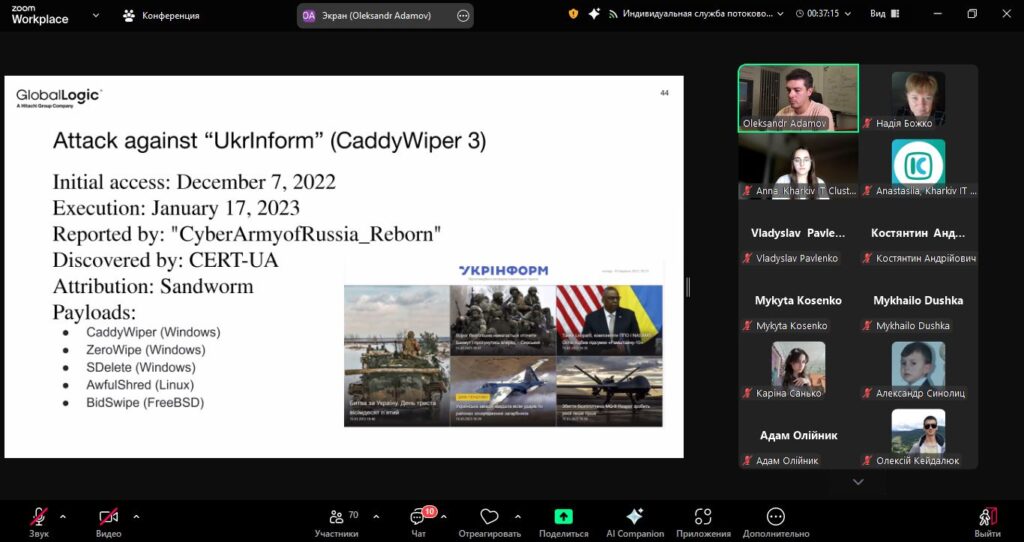The height and width of the screenshot is (542, 1024).
Task: Click the GlobalLogic logo on the slide
Action: (x=59, y=97)
